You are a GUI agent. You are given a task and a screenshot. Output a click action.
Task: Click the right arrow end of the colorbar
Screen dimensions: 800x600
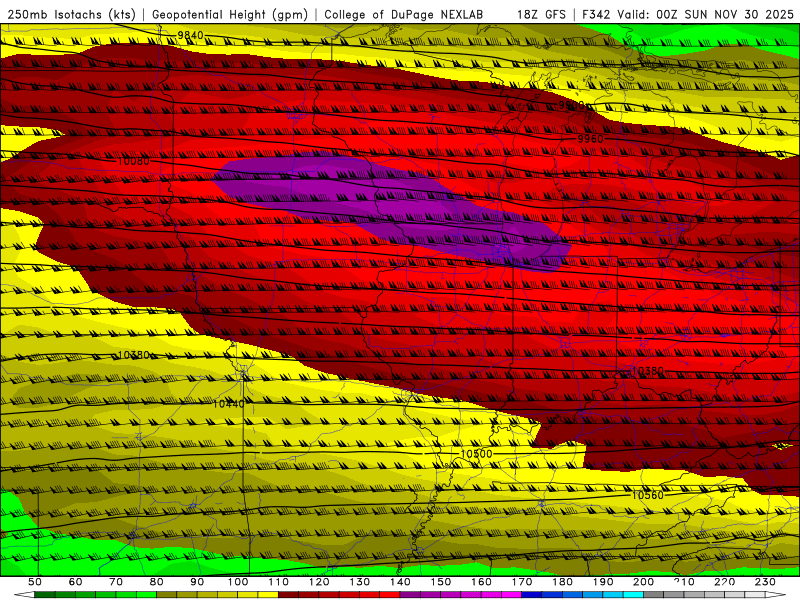(x=776, y=595)
